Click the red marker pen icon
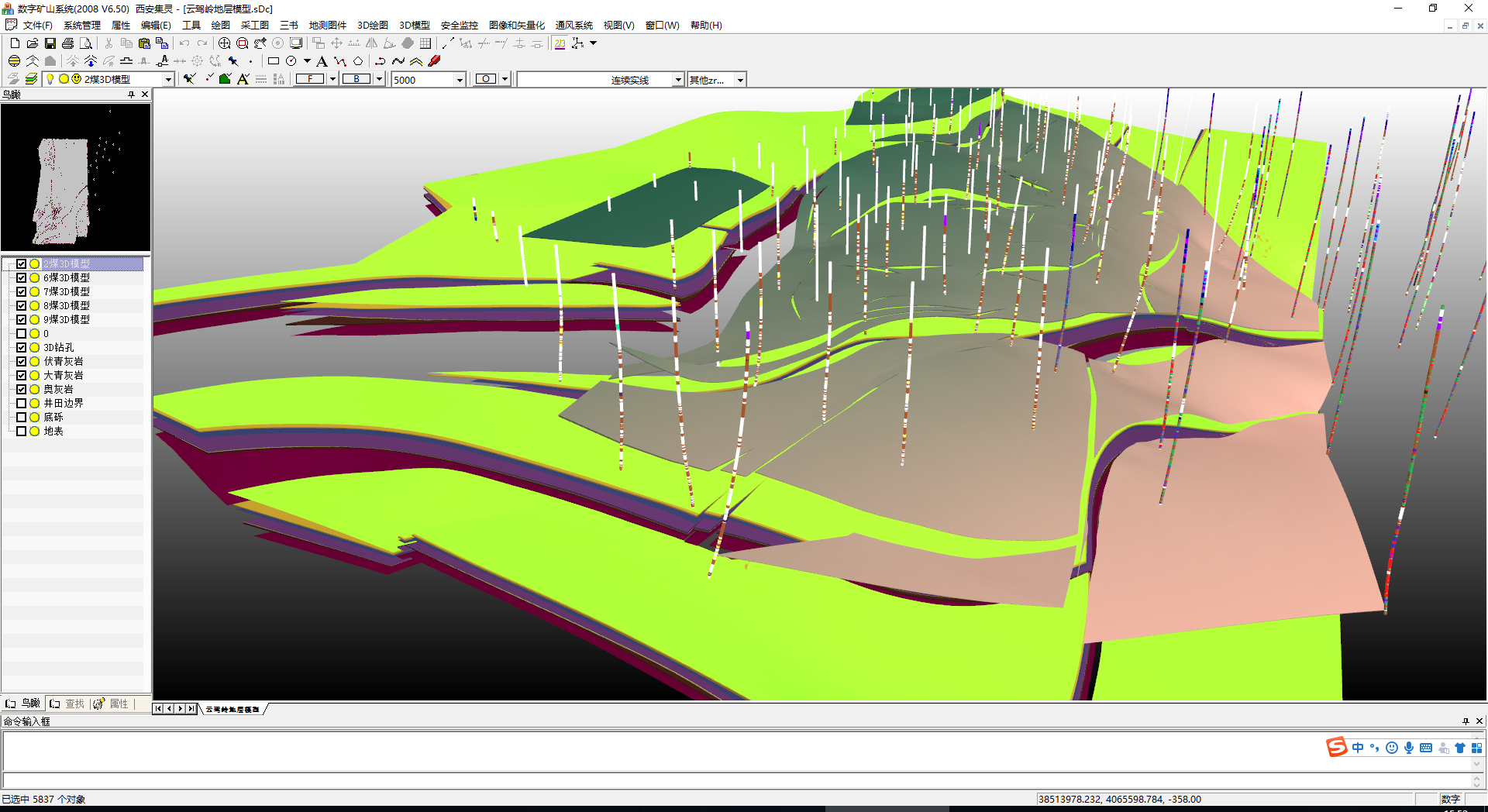Screen dimensions: 1488x812 [x=435, y=61]
